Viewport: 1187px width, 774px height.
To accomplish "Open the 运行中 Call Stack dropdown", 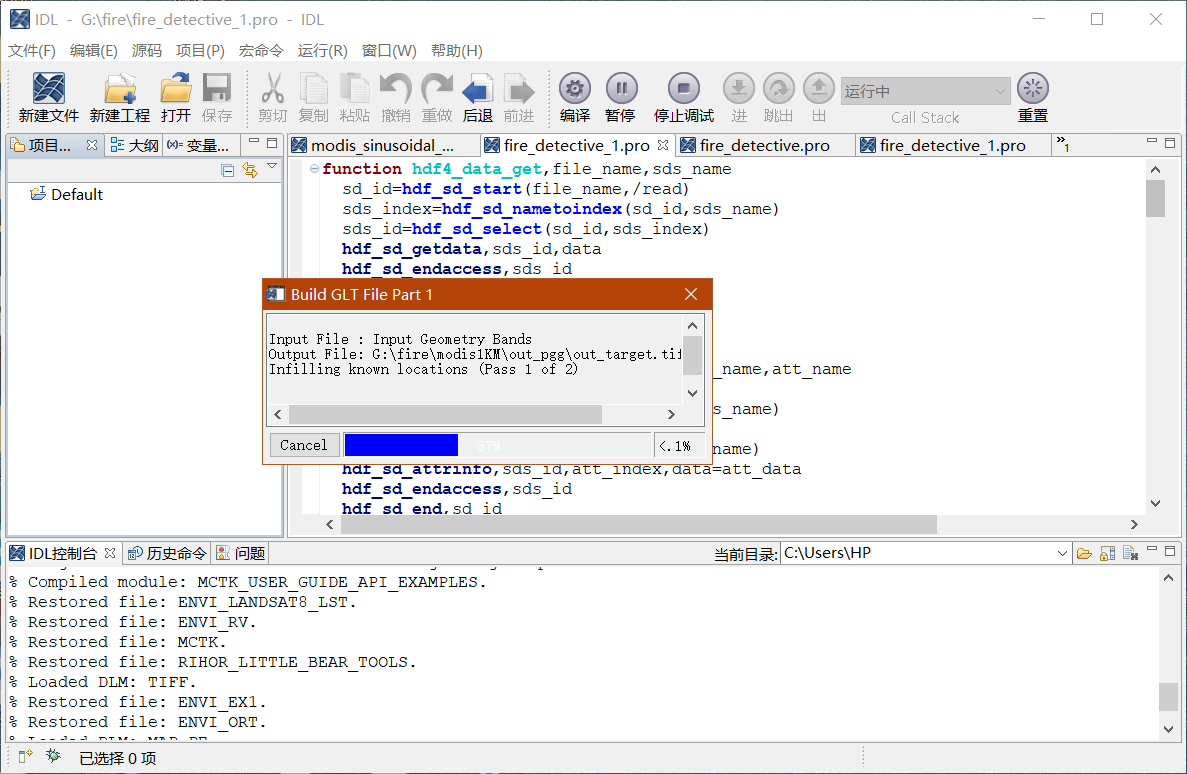I will click(925, 91).
